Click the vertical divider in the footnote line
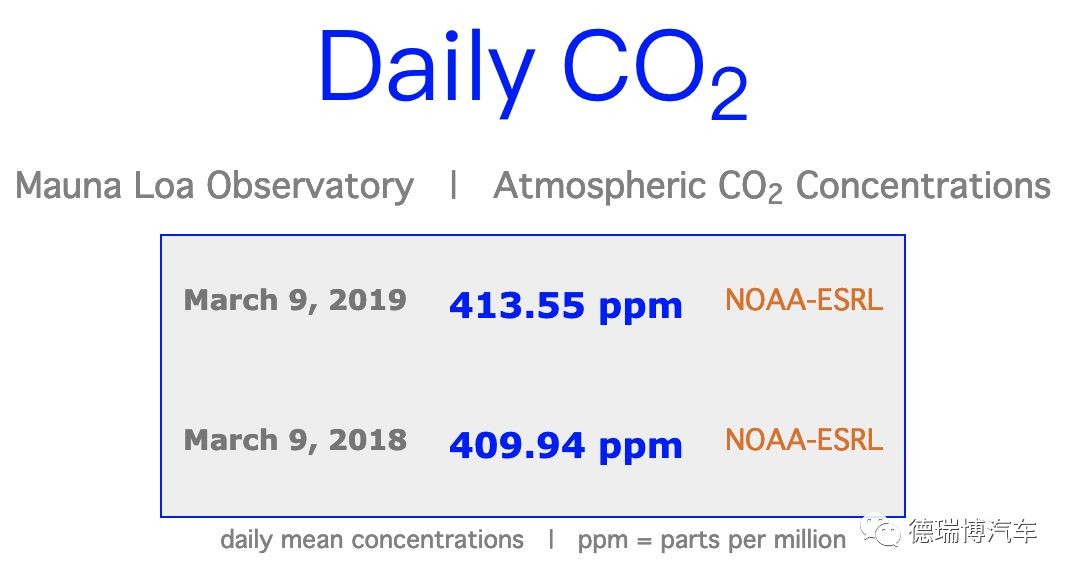Viewport: 1072px width, 578px height. coord(551,539)
